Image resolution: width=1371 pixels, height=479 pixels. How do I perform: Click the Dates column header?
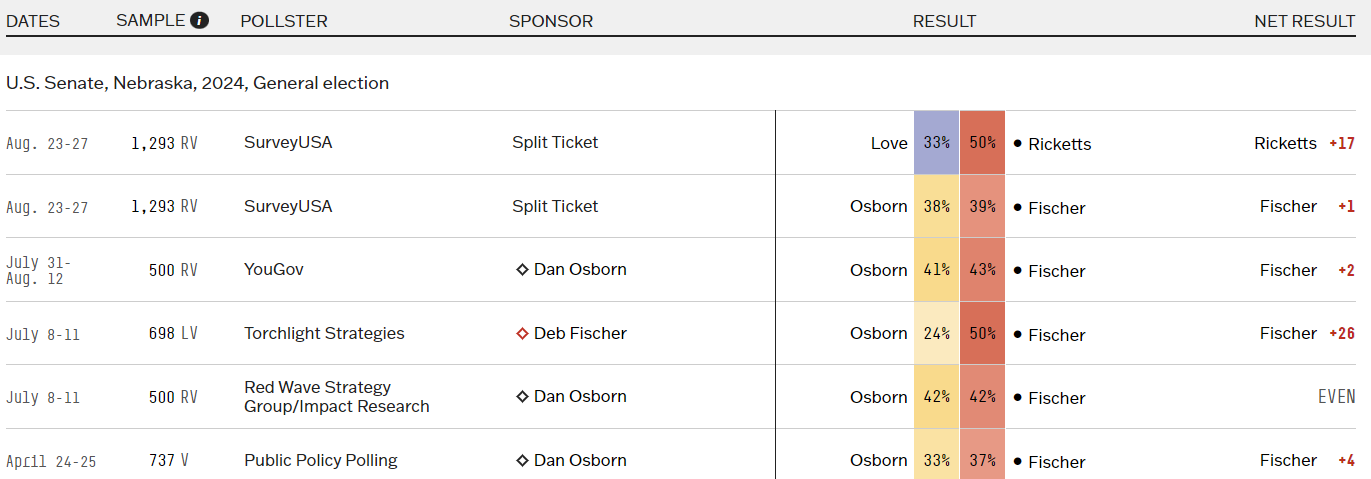click(33, 21)
